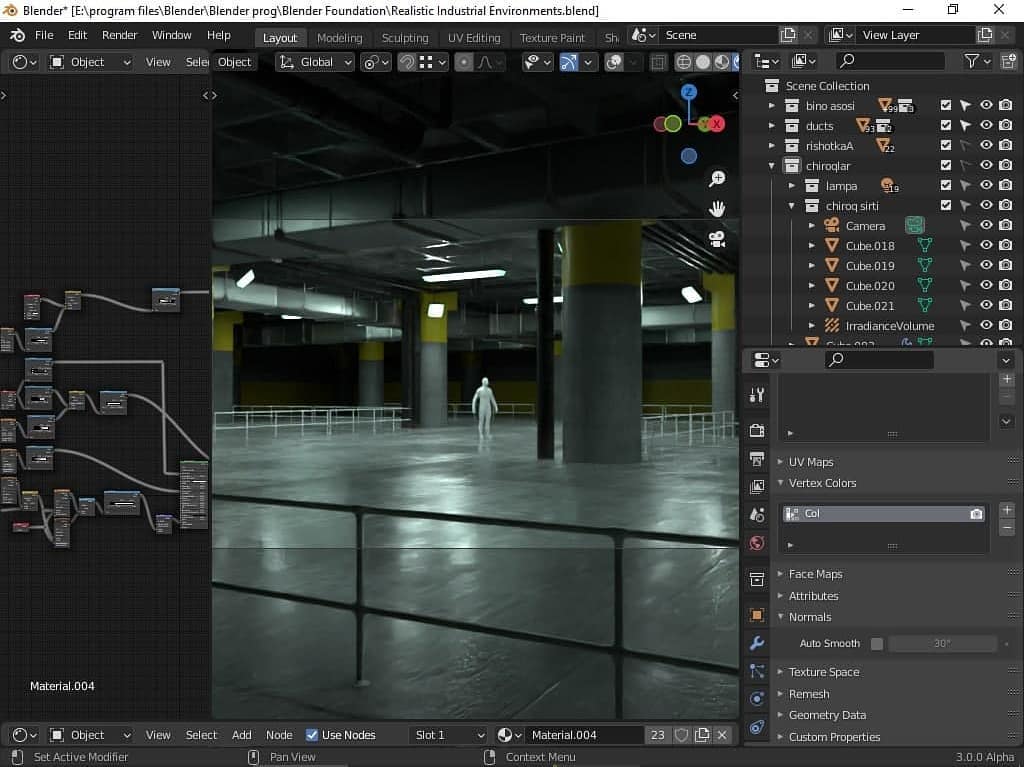Expand the Cube.018 object row
Image resolution: width=1024 pixels, height=767 pixels.
pos(812,246)
